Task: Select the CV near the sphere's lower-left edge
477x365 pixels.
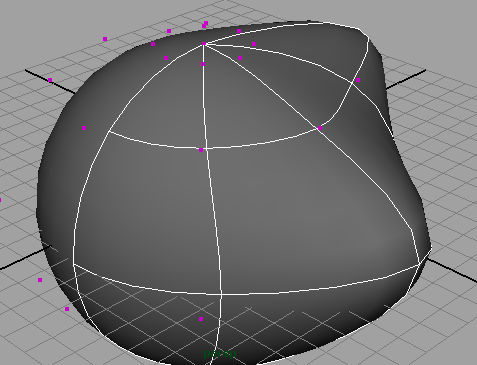Action: (67, 309)
